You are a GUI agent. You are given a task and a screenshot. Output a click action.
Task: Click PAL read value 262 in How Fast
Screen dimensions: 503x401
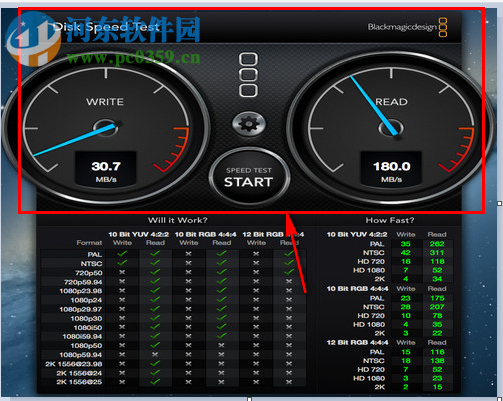[x=437, y=244]
